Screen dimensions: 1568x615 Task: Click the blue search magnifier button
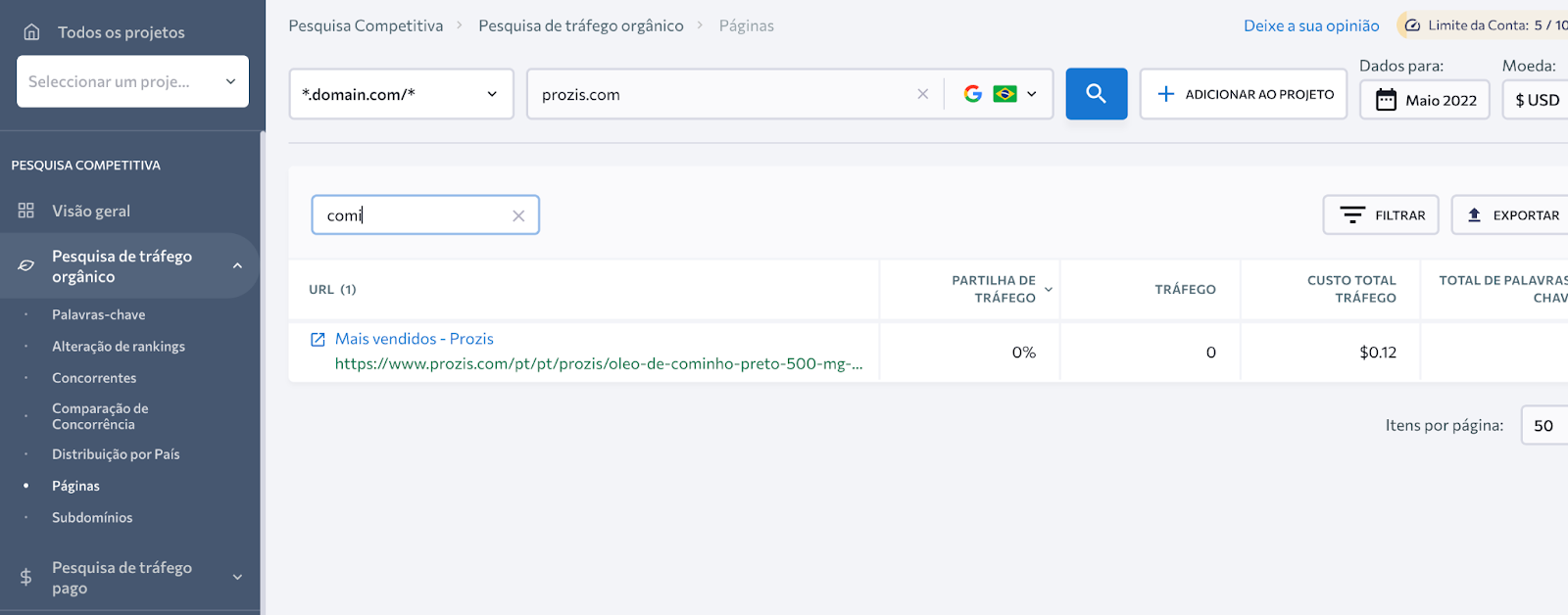[x=1097, y=94]
